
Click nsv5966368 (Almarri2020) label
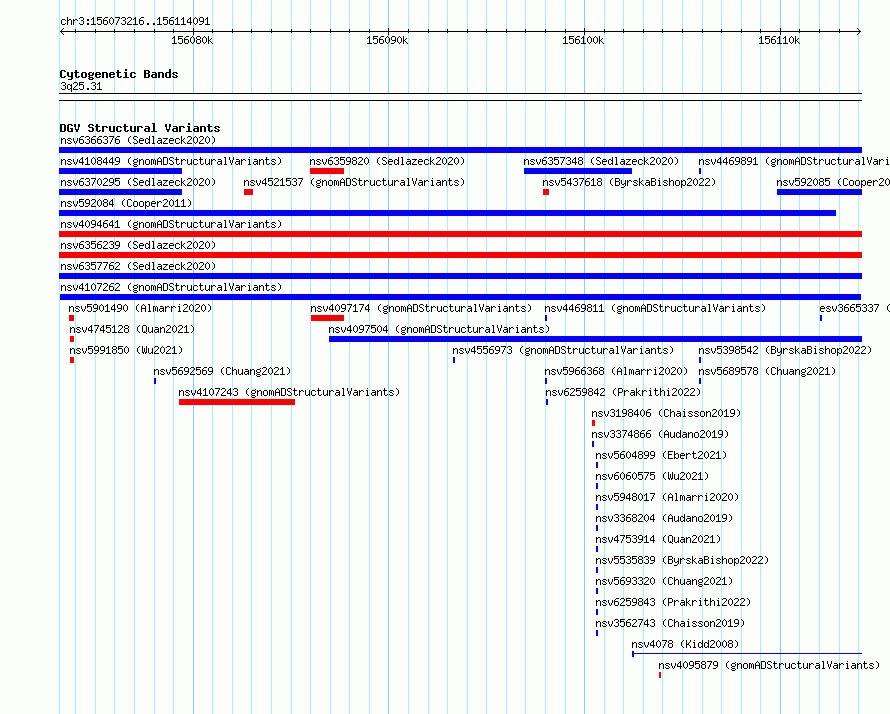(x=616, y=371)
